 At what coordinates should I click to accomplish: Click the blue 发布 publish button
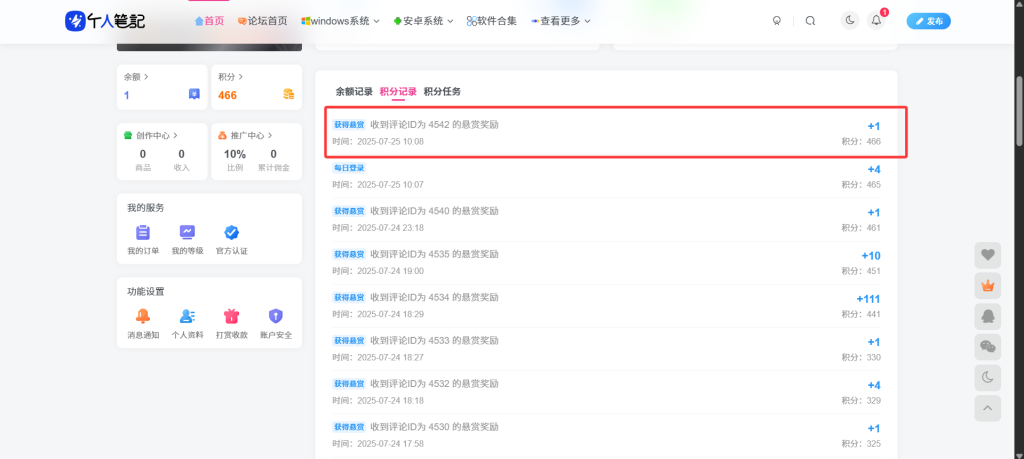click(x=928, y=20)
